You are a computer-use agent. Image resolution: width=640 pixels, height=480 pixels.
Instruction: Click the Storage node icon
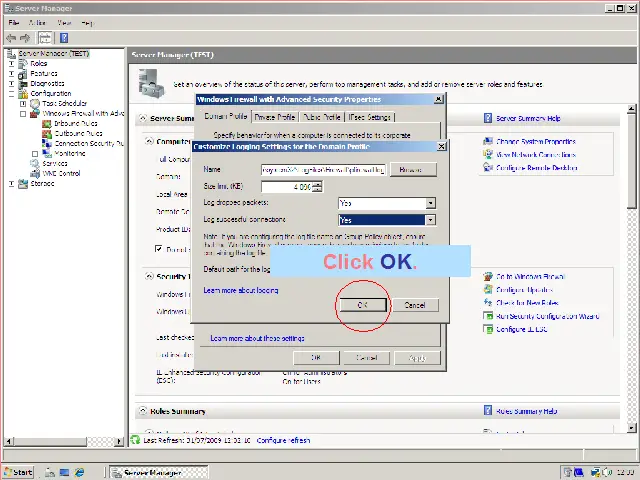click(x=23, y=184)
